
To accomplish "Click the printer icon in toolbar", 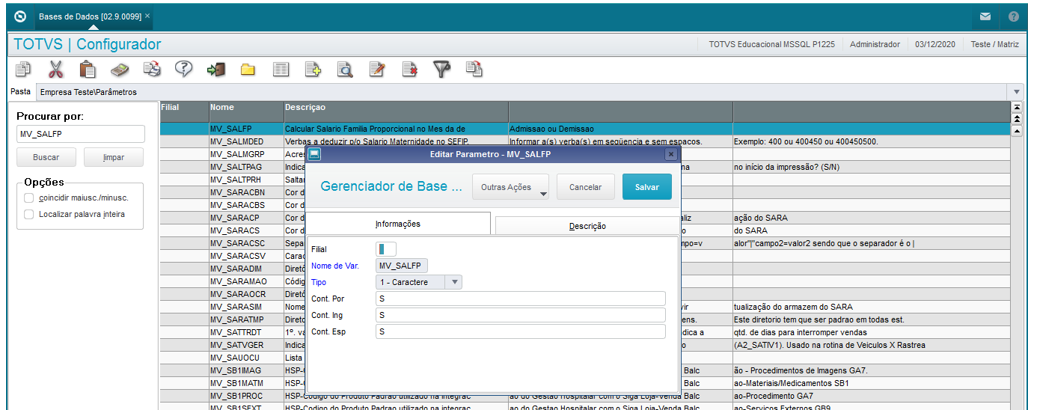I will [151, 69].
